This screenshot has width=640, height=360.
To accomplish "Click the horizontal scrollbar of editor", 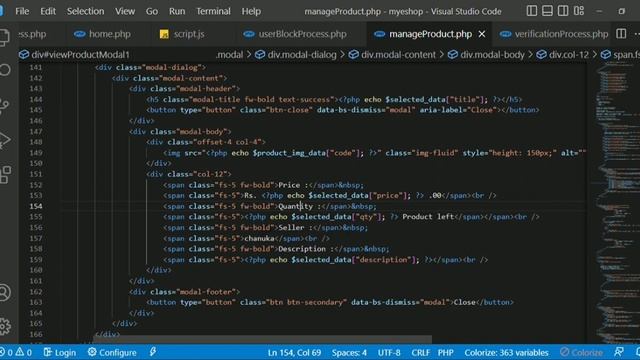I will 262,340.
